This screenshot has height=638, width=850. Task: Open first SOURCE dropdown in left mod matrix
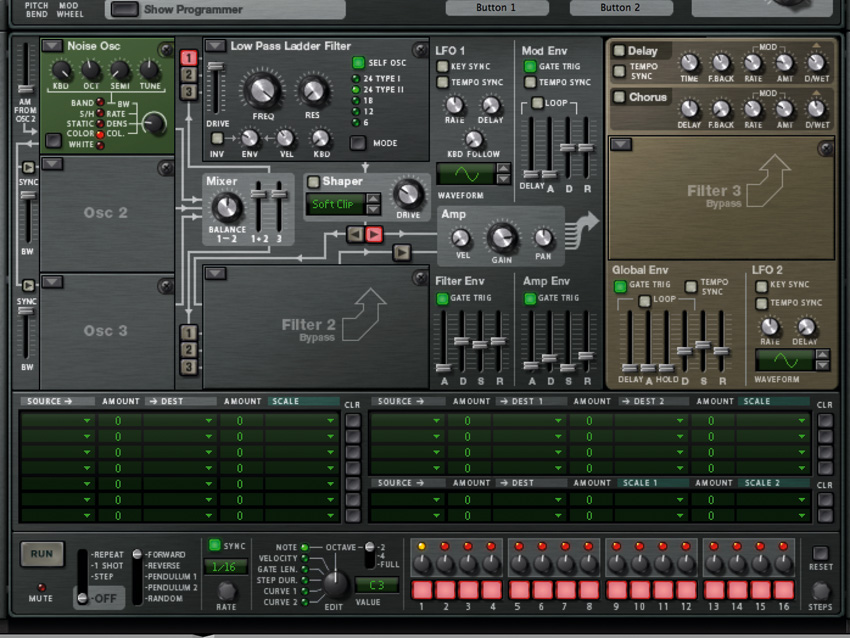(x=58, y=421)
